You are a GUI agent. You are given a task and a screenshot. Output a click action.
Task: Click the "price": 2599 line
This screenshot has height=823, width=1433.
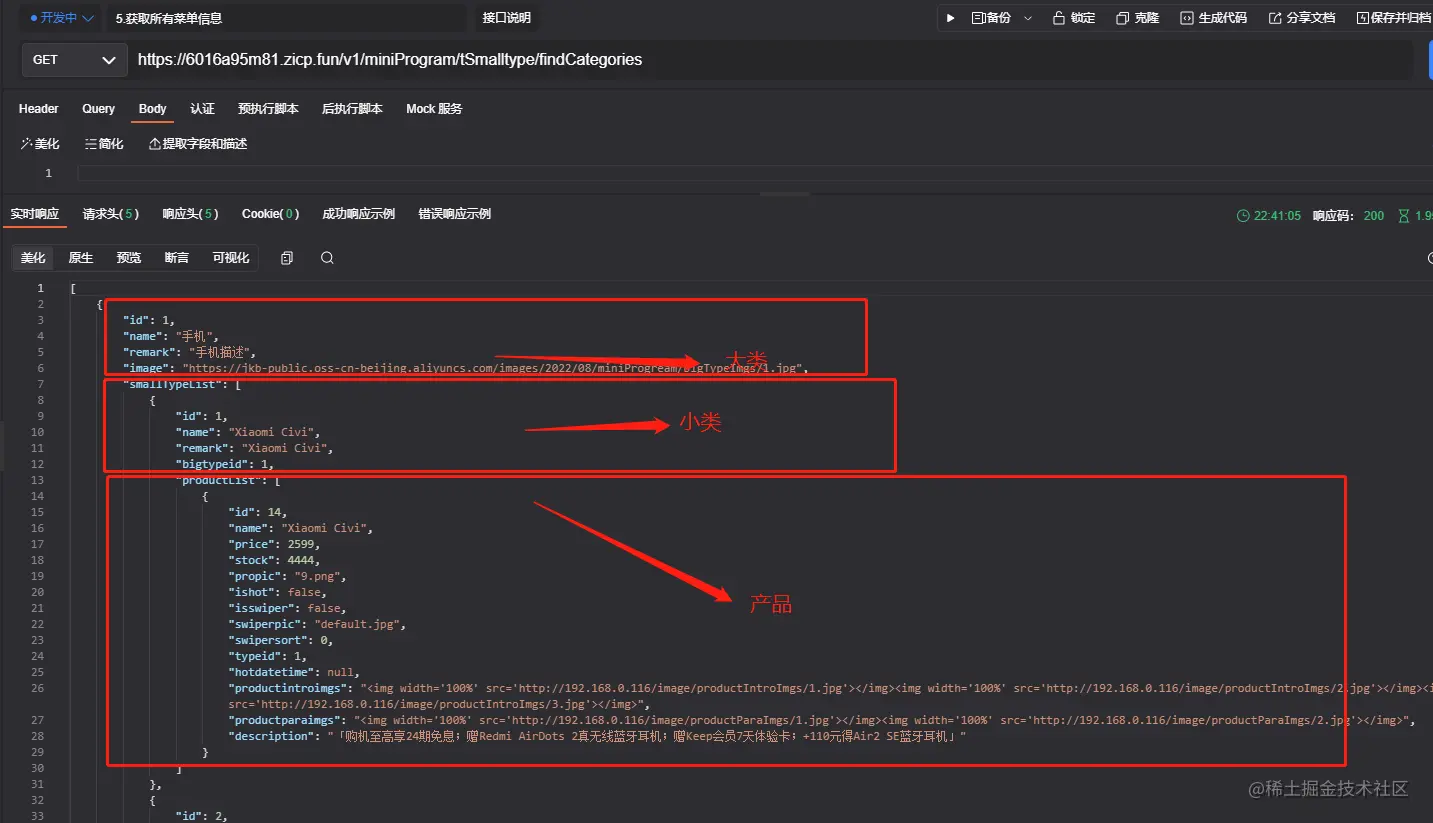click(274, 544)
